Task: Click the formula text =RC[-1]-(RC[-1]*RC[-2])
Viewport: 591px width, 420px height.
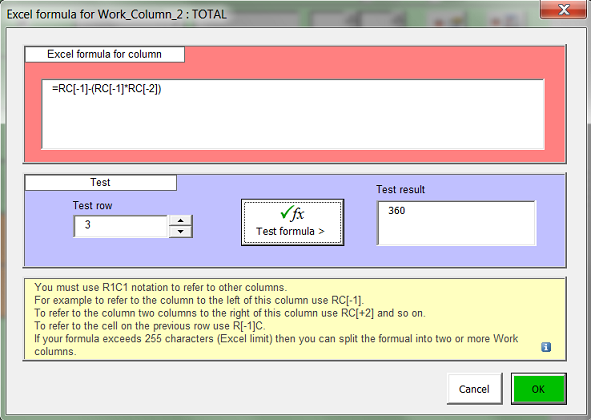Action: 107,89
